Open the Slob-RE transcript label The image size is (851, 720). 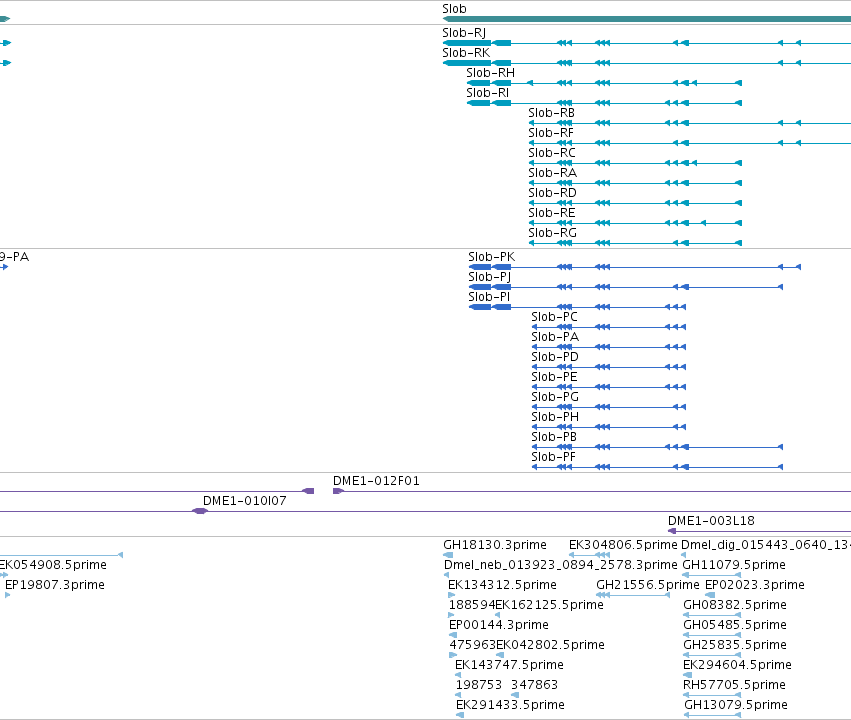coord(551,213)
